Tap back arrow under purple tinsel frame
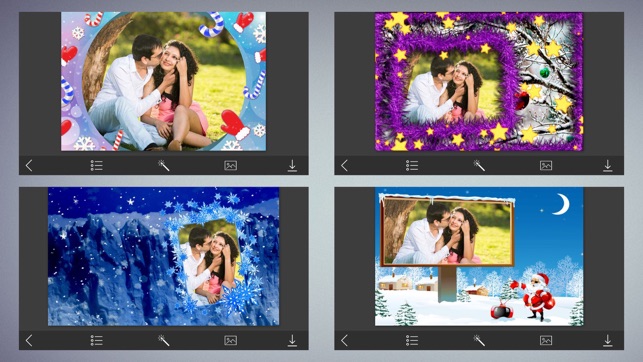The height and width of the screenshot is (362, 643). click(344, 166)
